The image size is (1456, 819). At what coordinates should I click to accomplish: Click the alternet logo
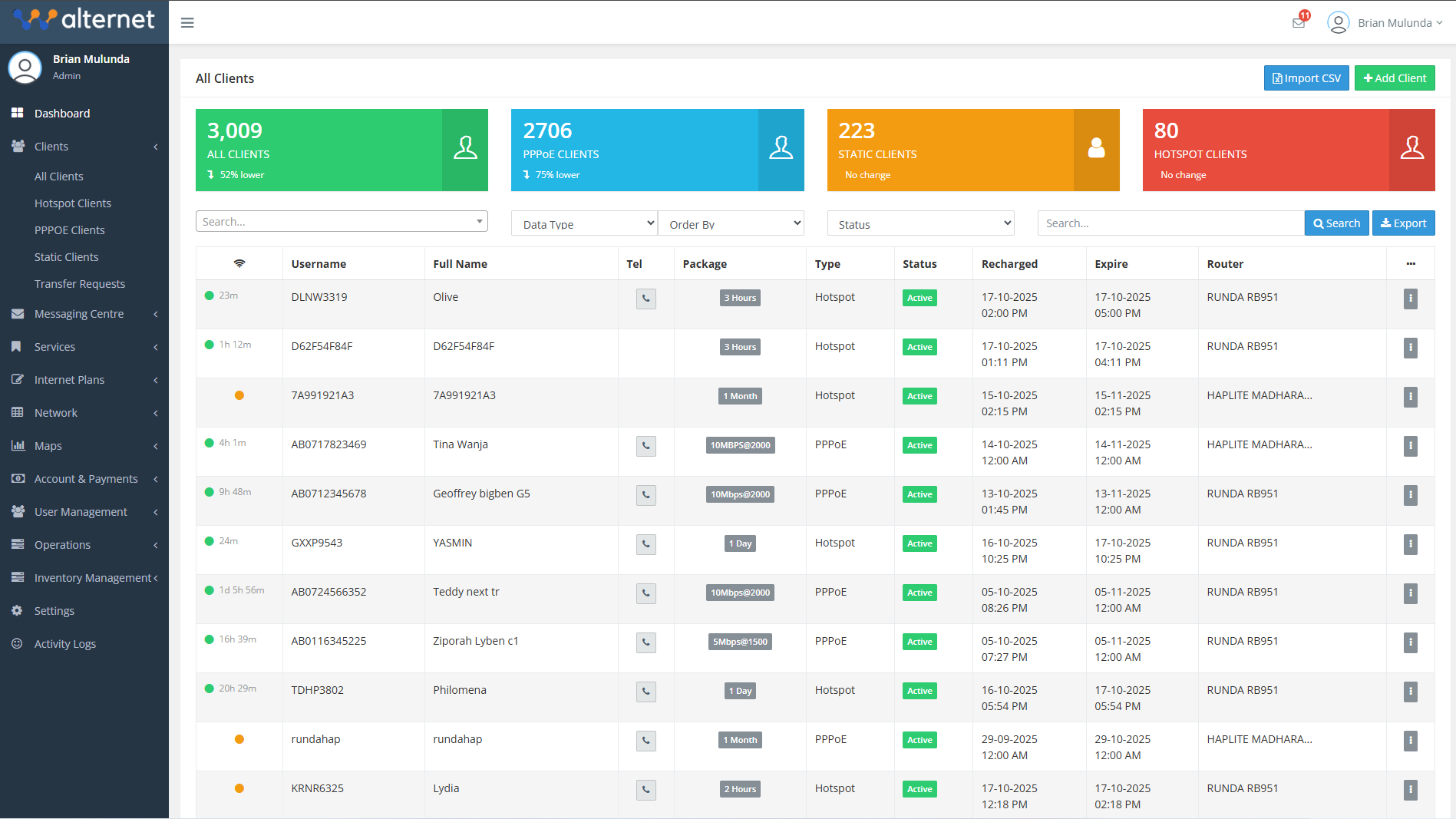pyautogui.click(x=84, y=19)
